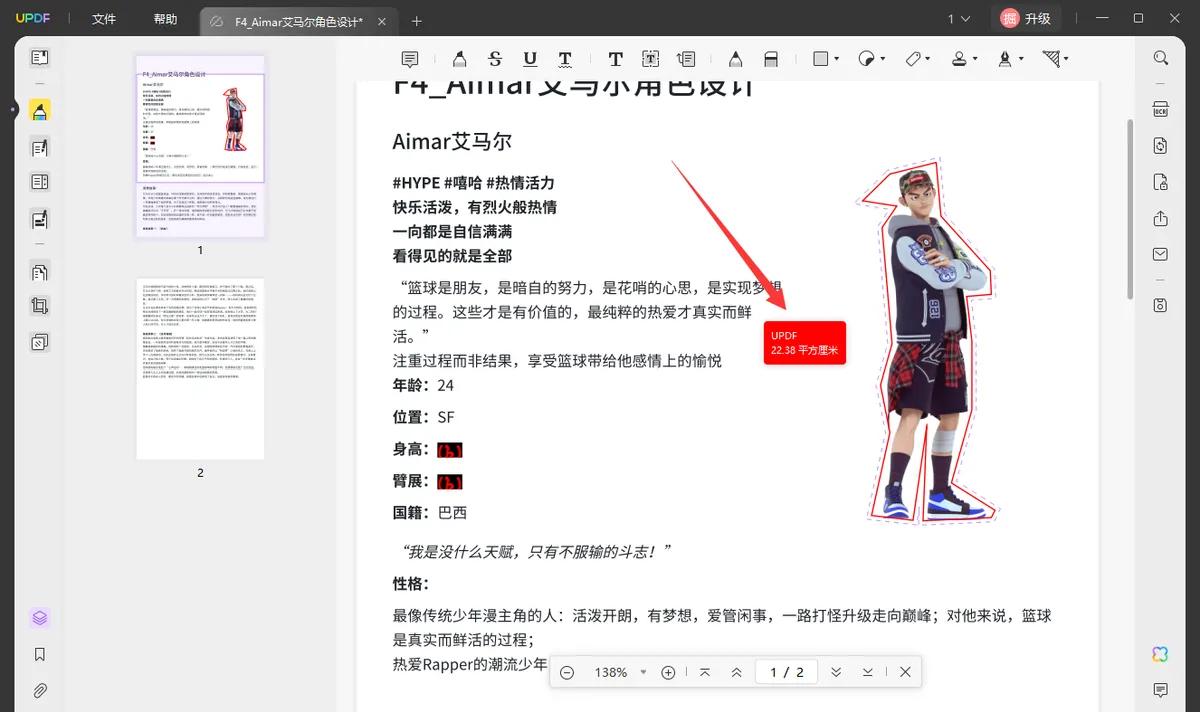The image size is (1200, 712).
Task: Select the typewriter text comment tool
Action: click(x=615, y=59)
